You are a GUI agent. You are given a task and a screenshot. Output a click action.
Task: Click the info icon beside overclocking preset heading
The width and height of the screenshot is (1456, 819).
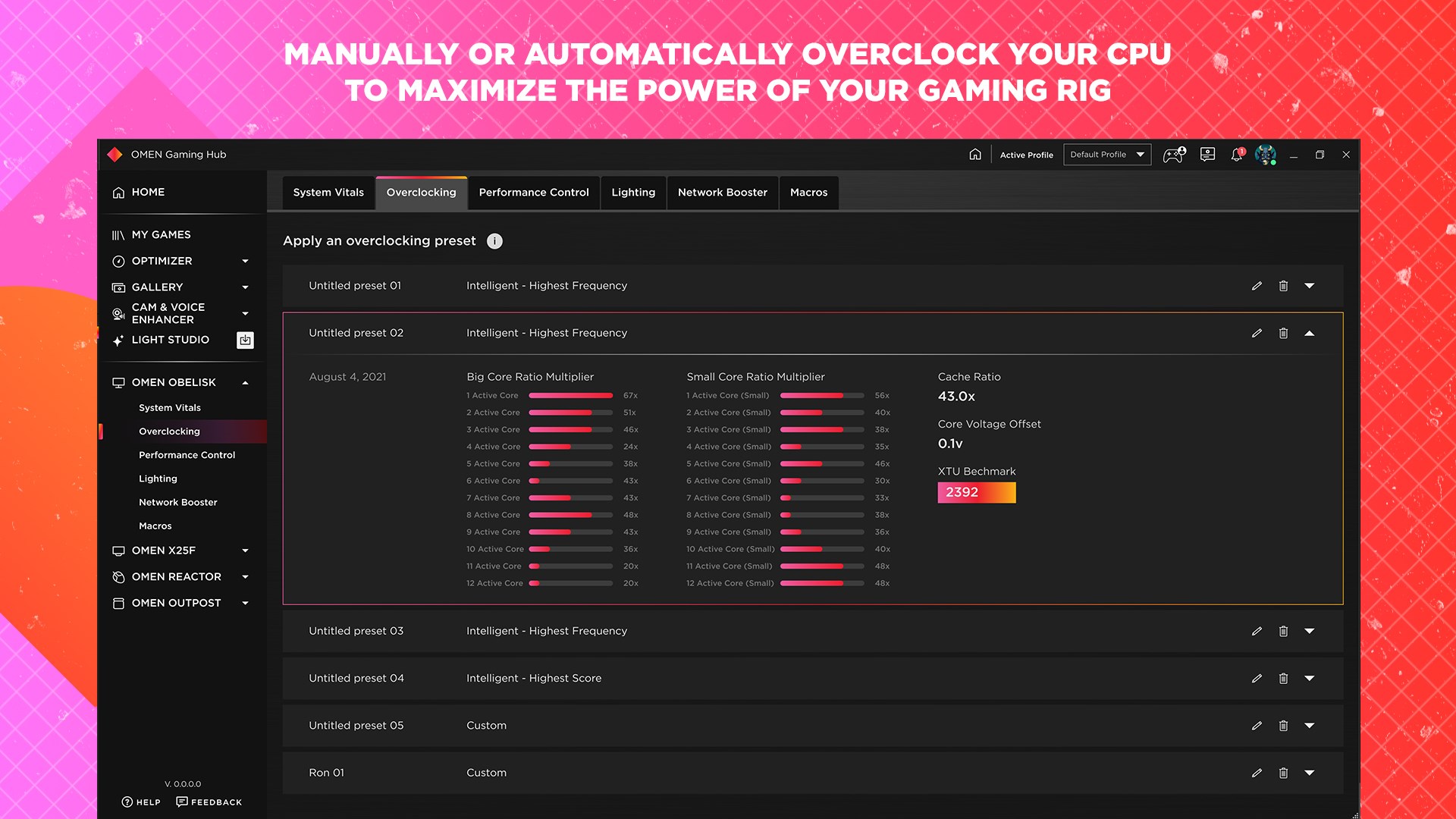(494, 241)
